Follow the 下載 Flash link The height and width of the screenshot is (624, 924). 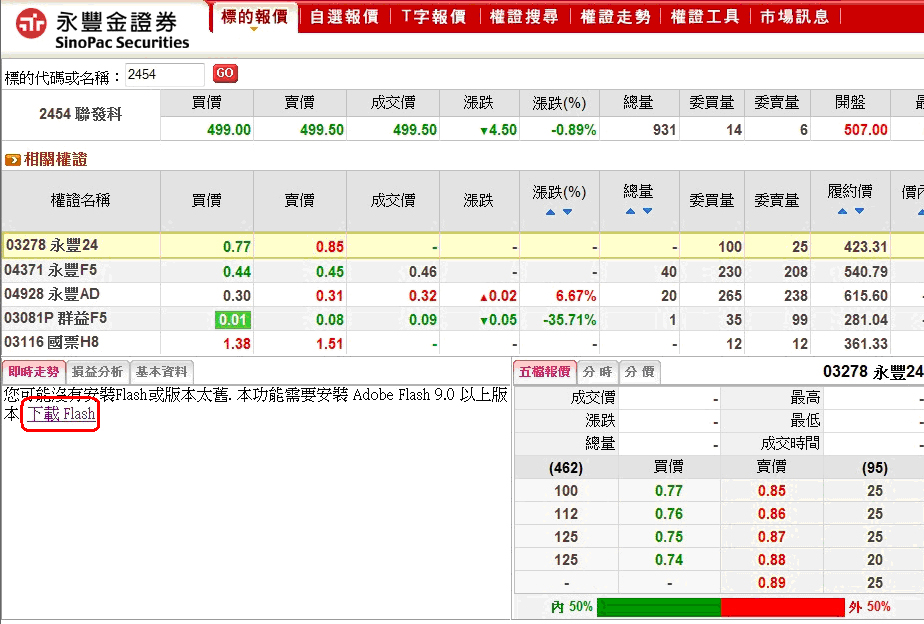(x=61, y=414)
